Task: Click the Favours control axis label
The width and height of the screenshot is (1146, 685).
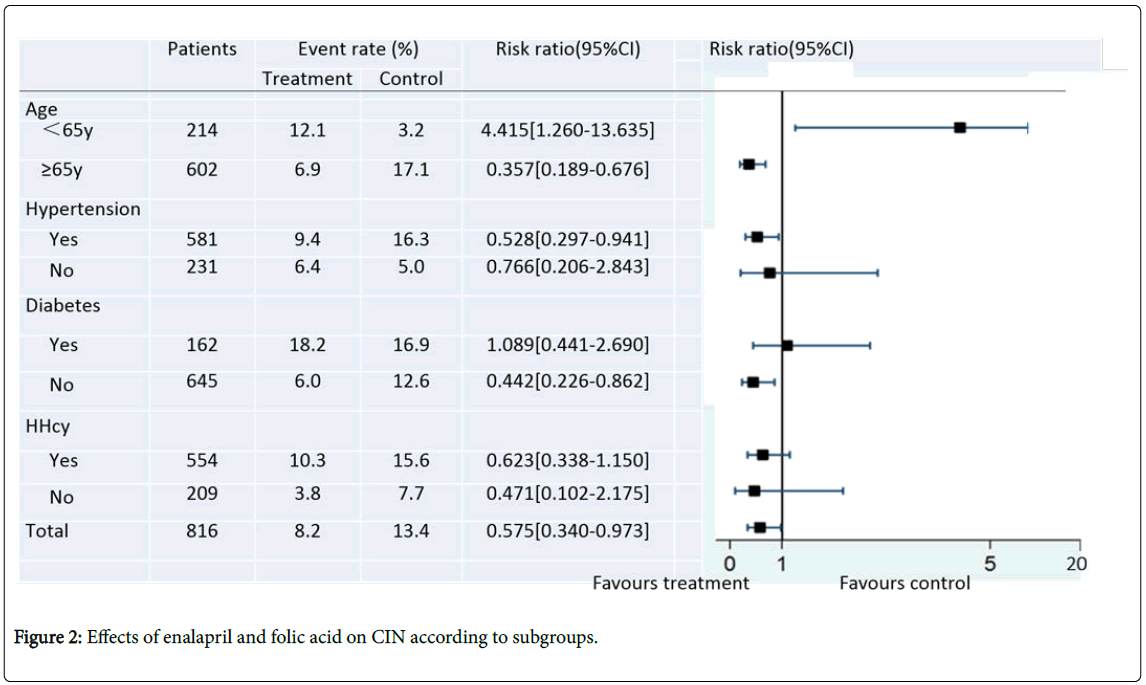Action: pos(904,583)
